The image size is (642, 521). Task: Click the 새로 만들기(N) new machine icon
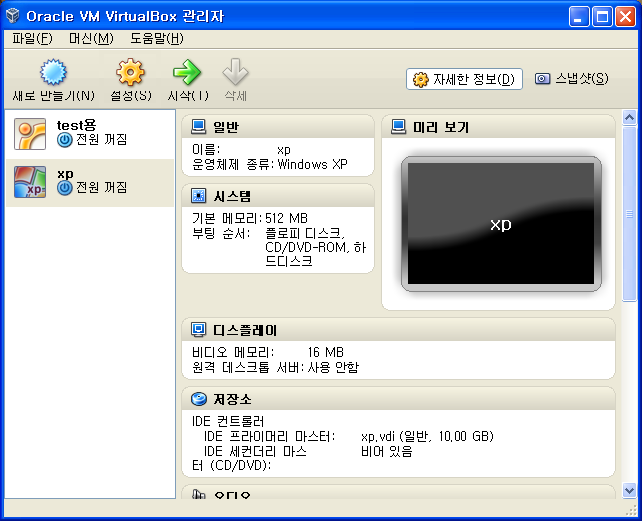pyautogui.click(x=53, y=72)
